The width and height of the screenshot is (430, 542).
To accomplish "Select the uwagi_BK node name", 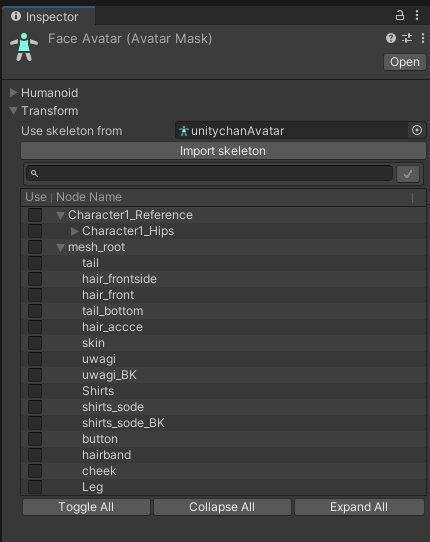I will 109,375.
